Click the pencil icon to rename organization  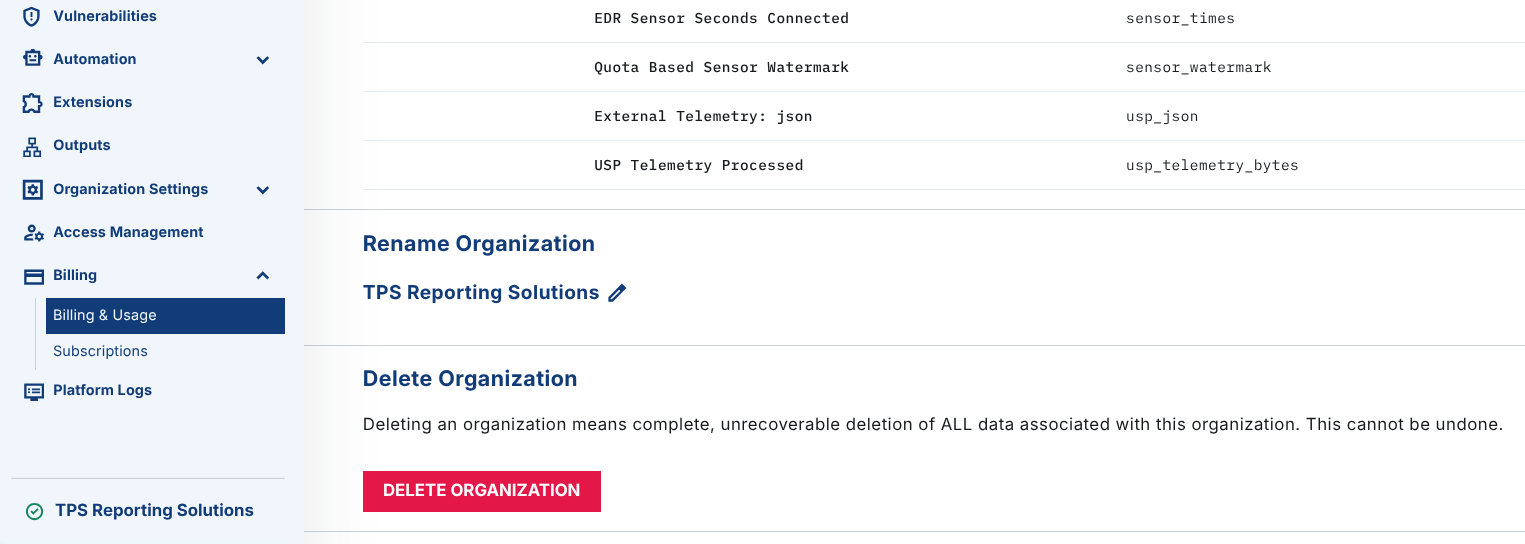point(618,293)
